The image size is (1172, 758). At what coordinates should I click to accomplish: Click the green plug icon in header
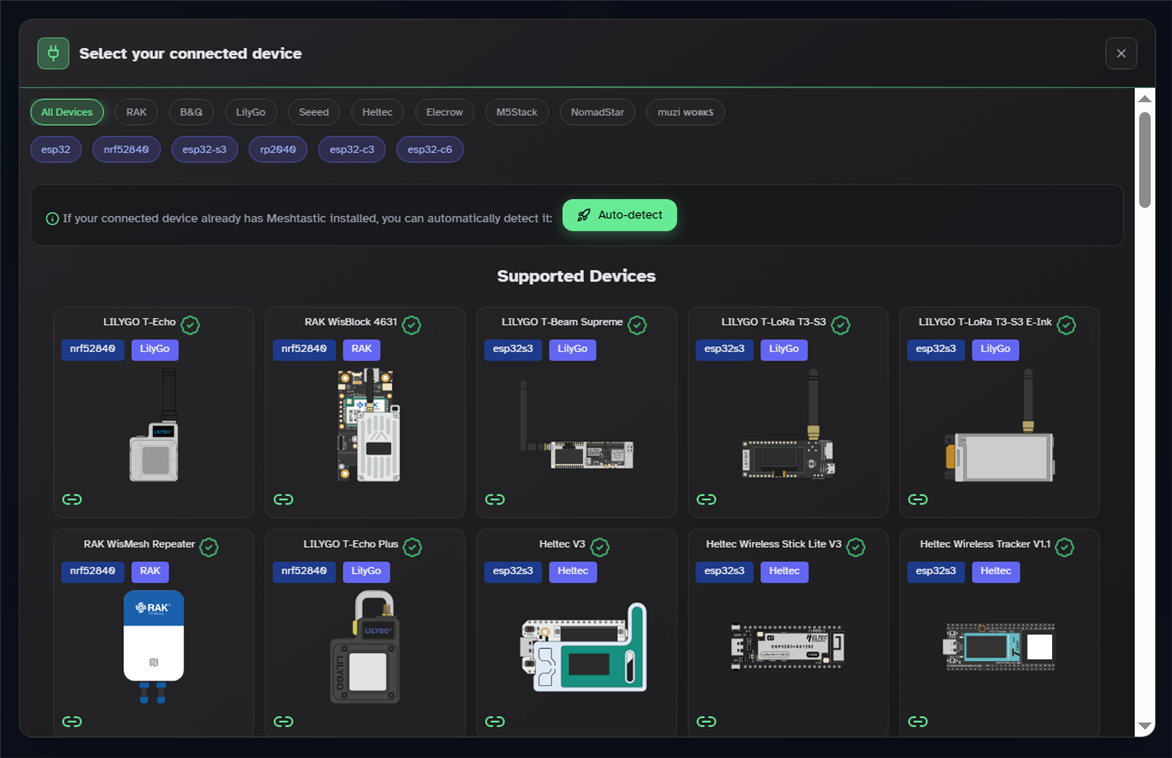coord(53,53)
